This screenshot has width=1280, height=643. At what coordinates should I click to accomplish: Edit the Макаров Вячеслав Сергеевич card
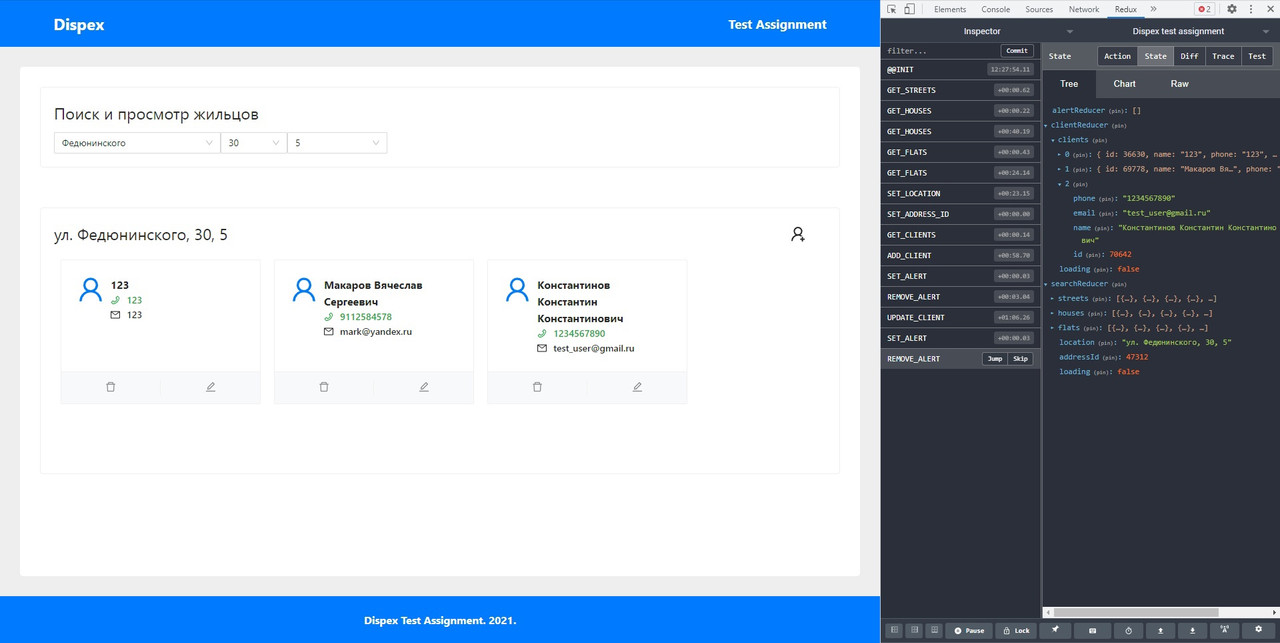[x=424, y=387]
